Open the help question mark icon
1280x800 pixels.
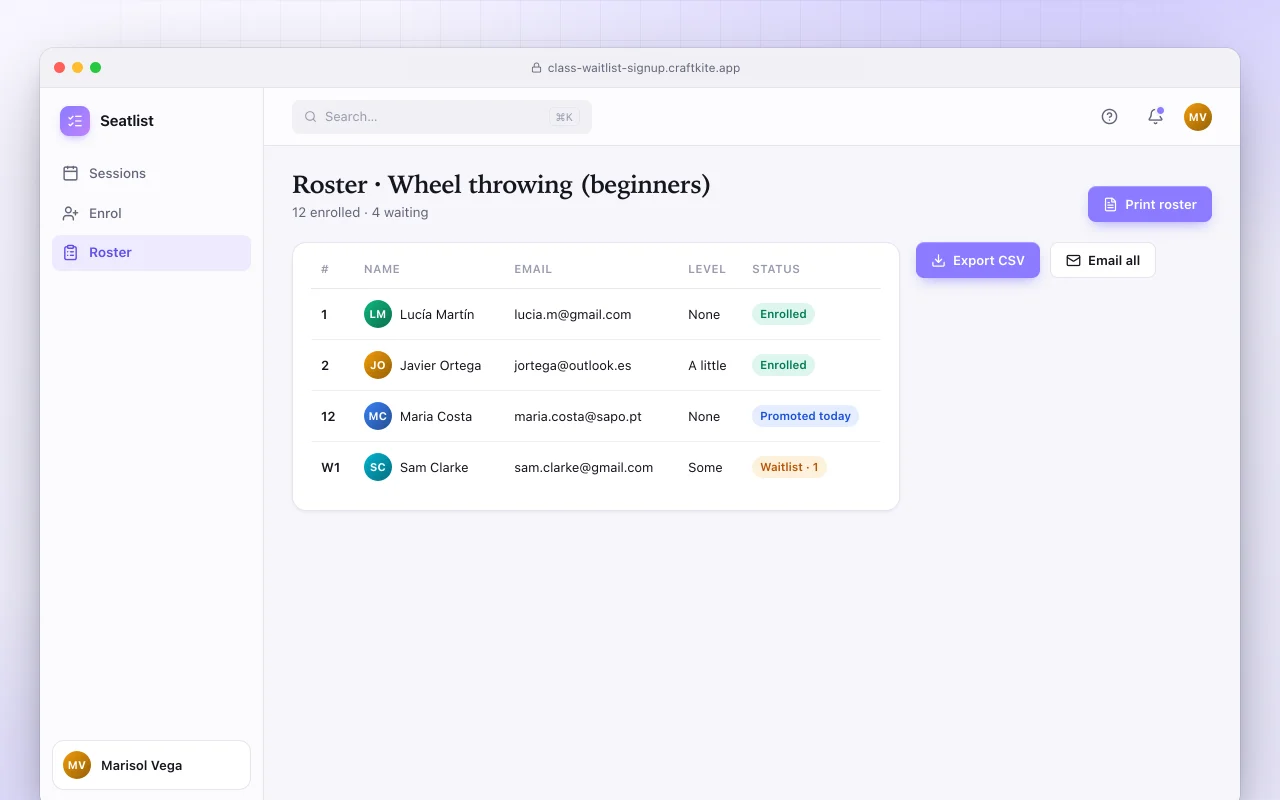[x=1109, y=117]
